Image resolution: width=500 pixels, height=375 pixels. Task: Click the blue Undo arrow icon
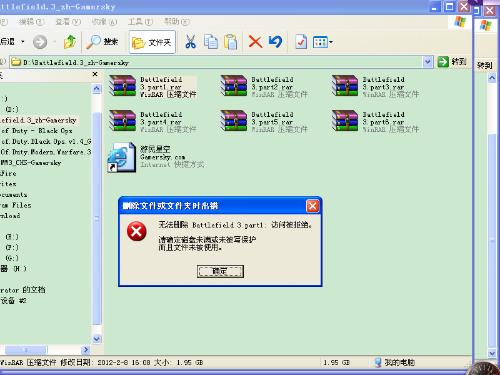click(x=275, y=42)
